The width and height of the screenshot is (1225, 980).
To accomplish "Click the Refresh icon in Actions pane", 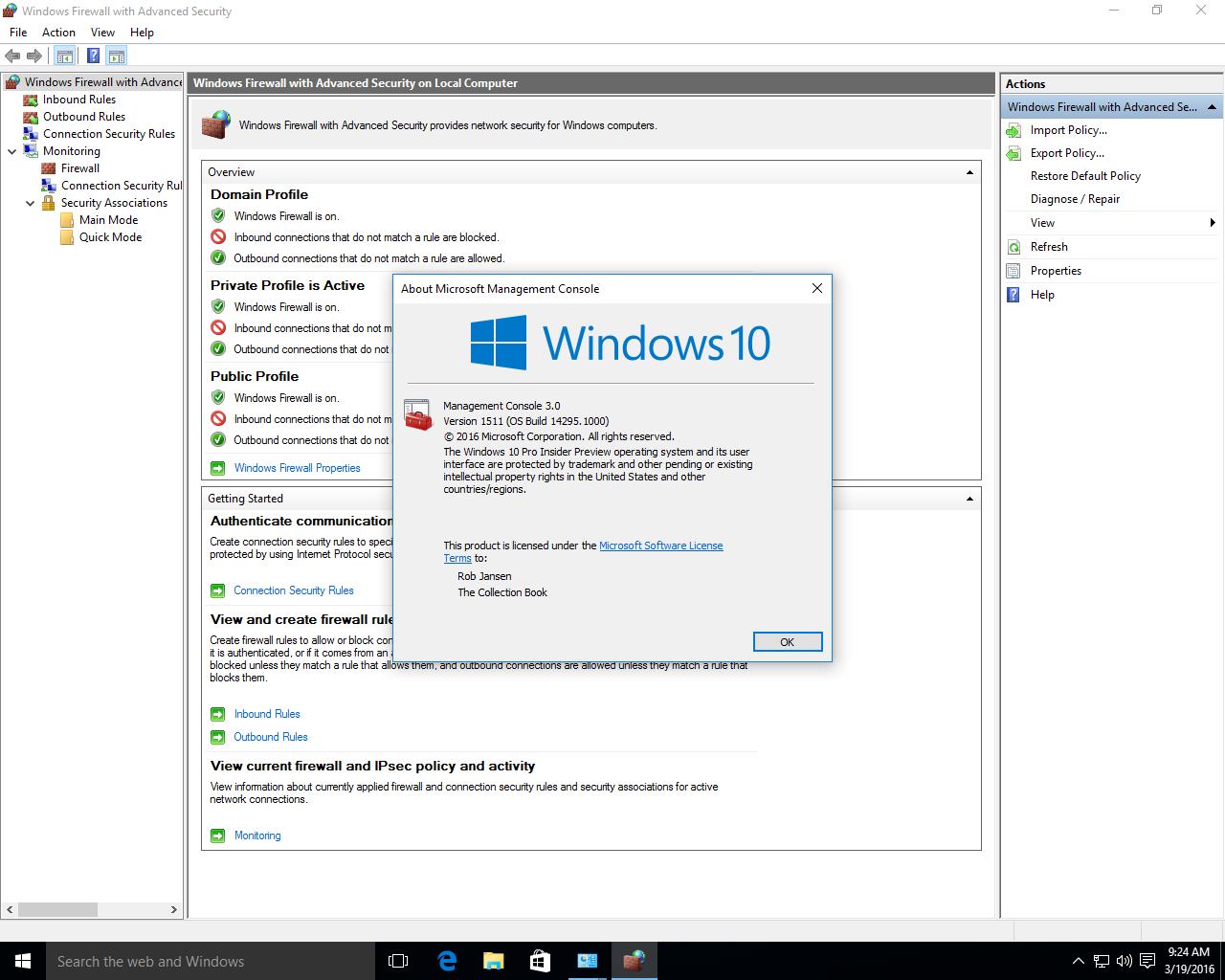I will 1013,247.
